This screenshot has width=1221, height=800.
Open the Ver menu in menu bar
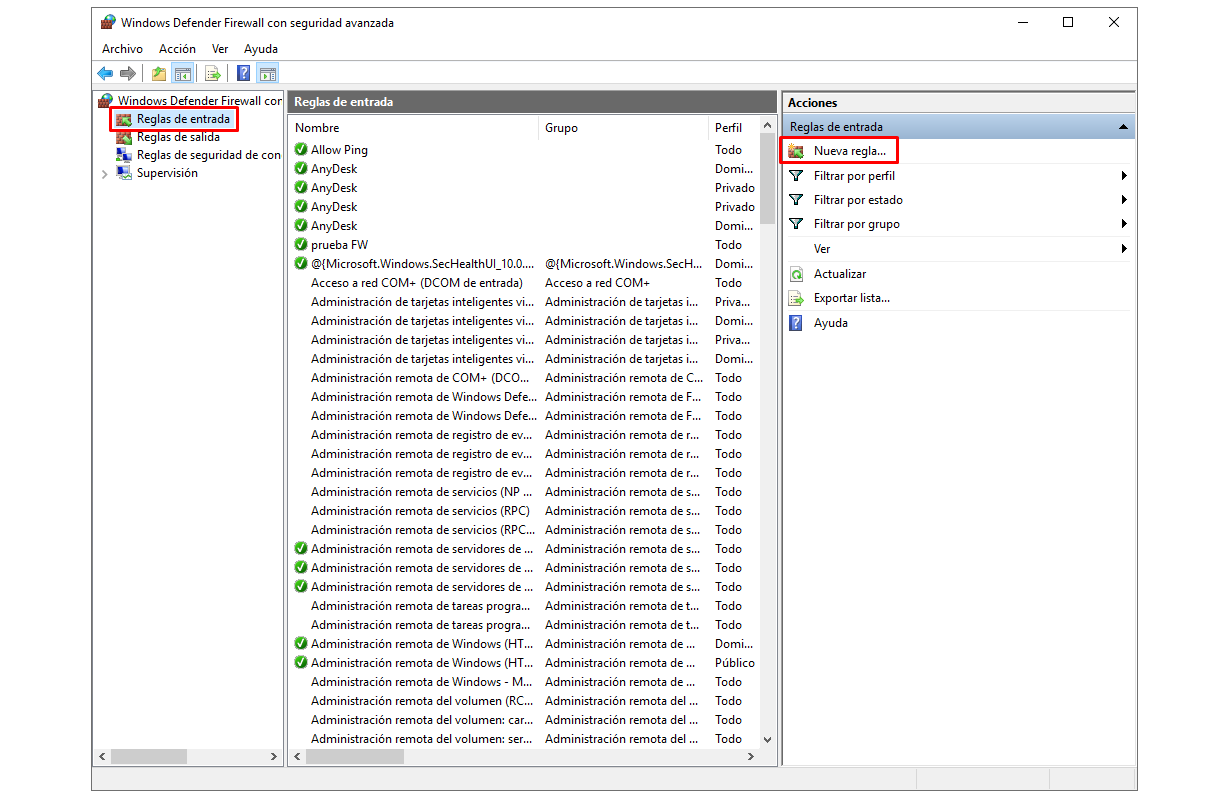pyautogui.click(x=220, y=49)
